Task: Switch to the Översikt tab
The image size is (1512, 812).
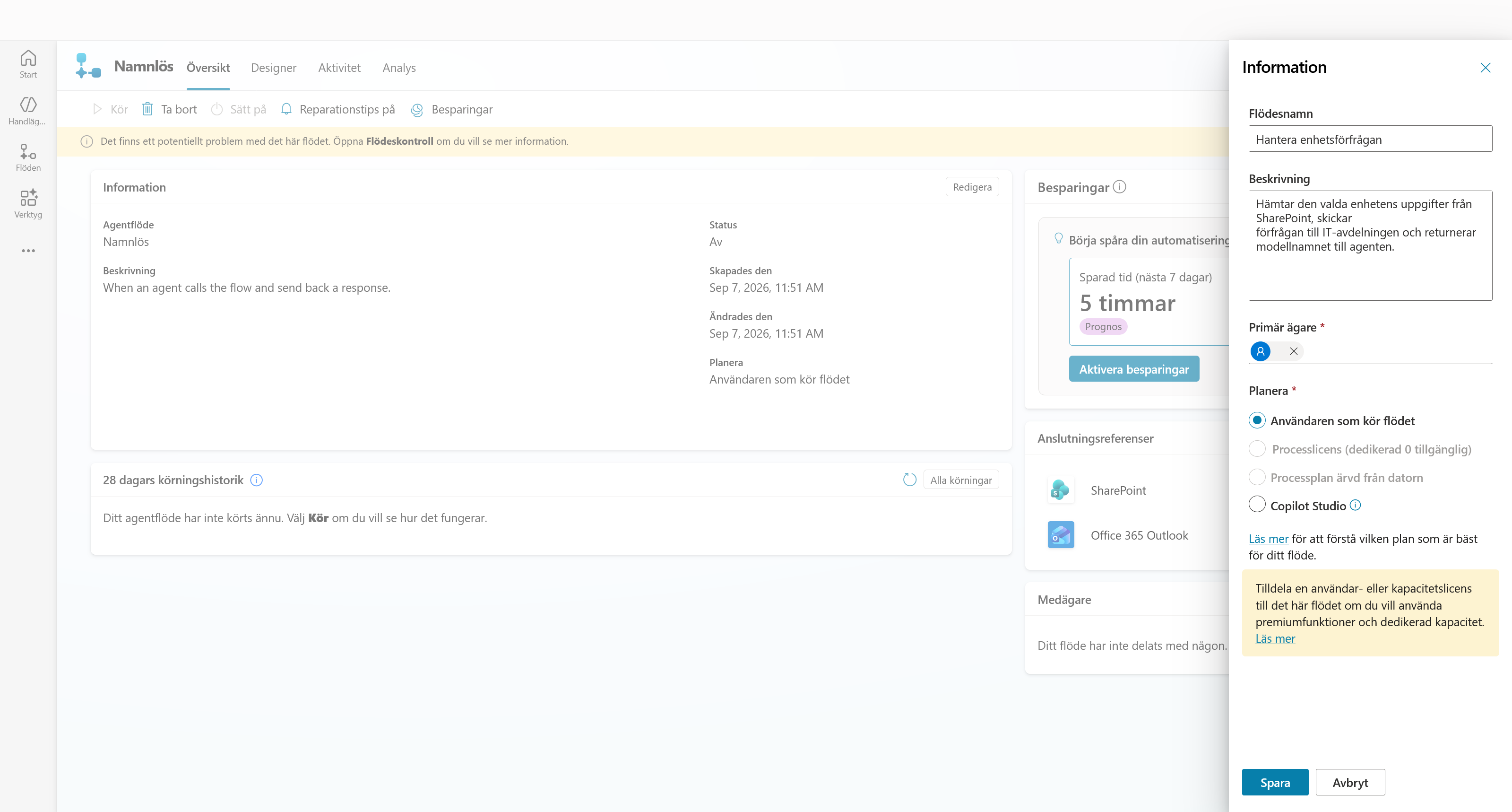Action: tap(208, 68)
